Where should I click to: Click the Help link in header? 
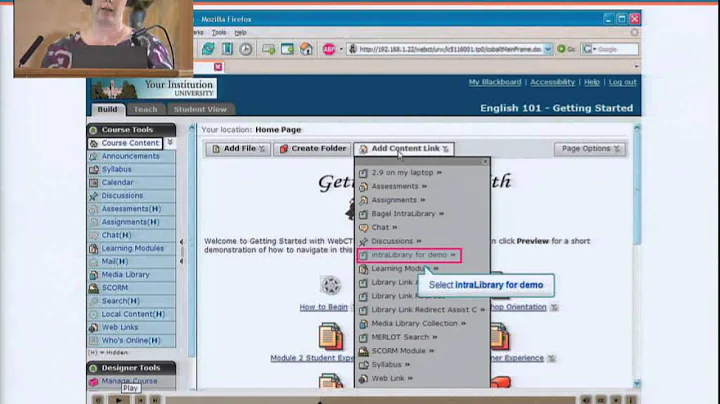(592, 82)
